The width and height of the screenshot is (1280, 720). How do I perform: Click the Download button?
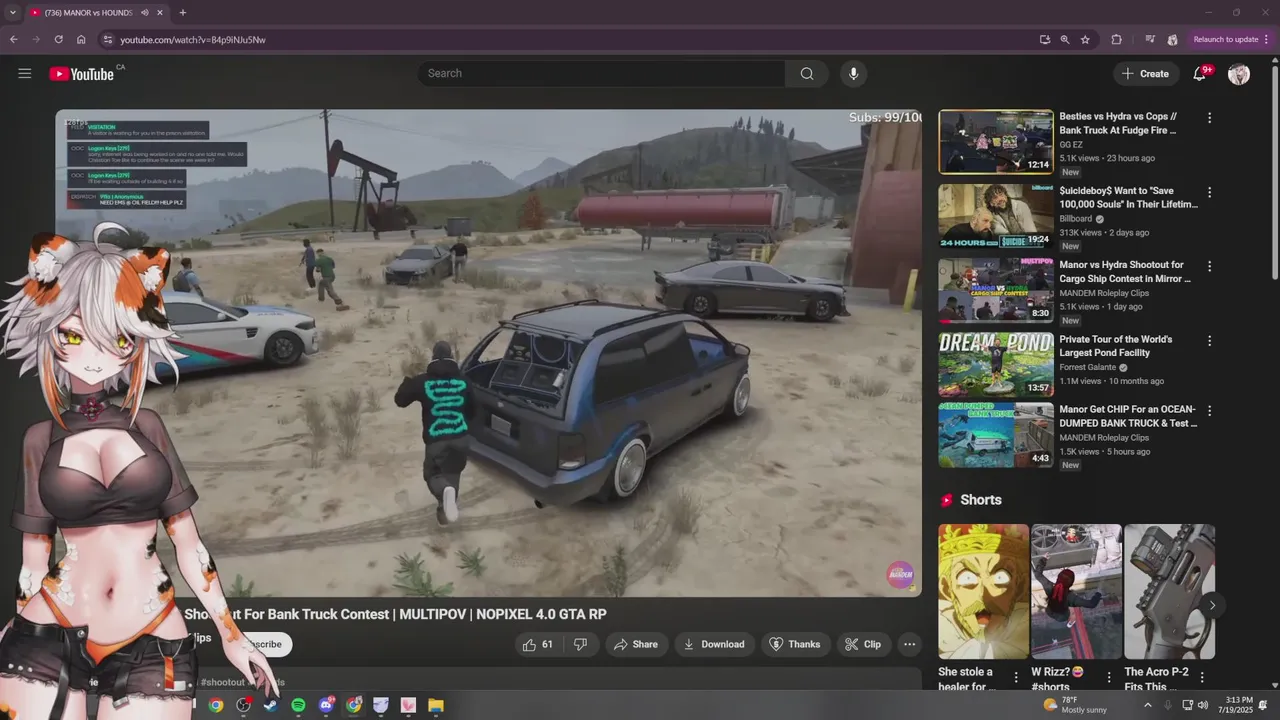713,644
